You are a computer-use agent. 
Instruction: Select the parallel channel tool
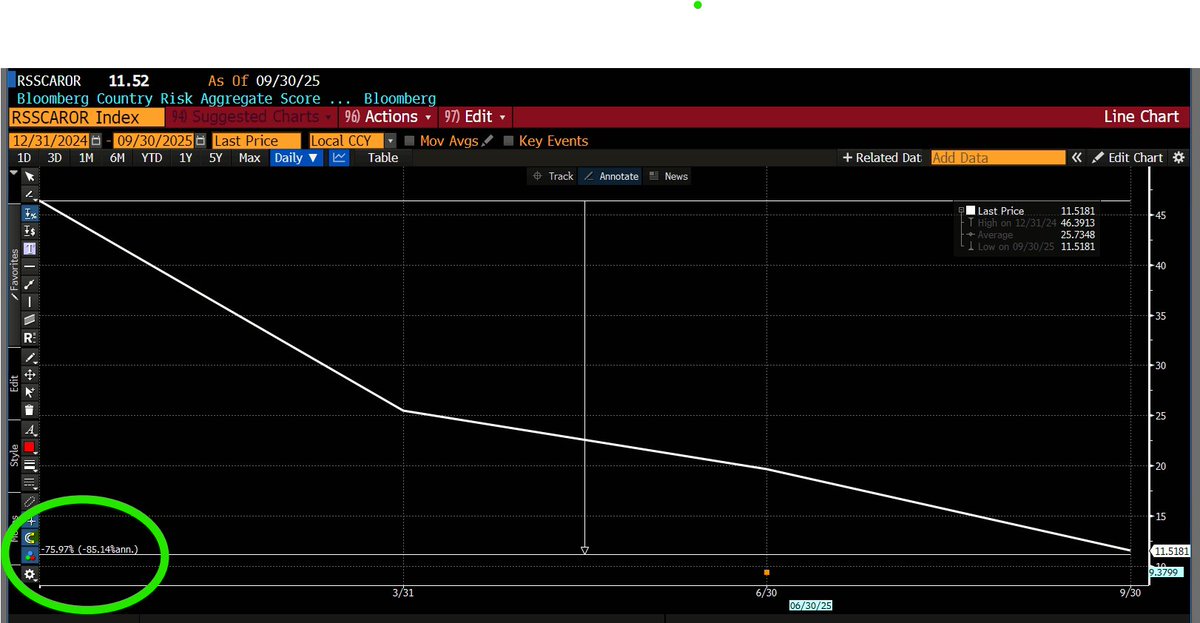[30, 318]
